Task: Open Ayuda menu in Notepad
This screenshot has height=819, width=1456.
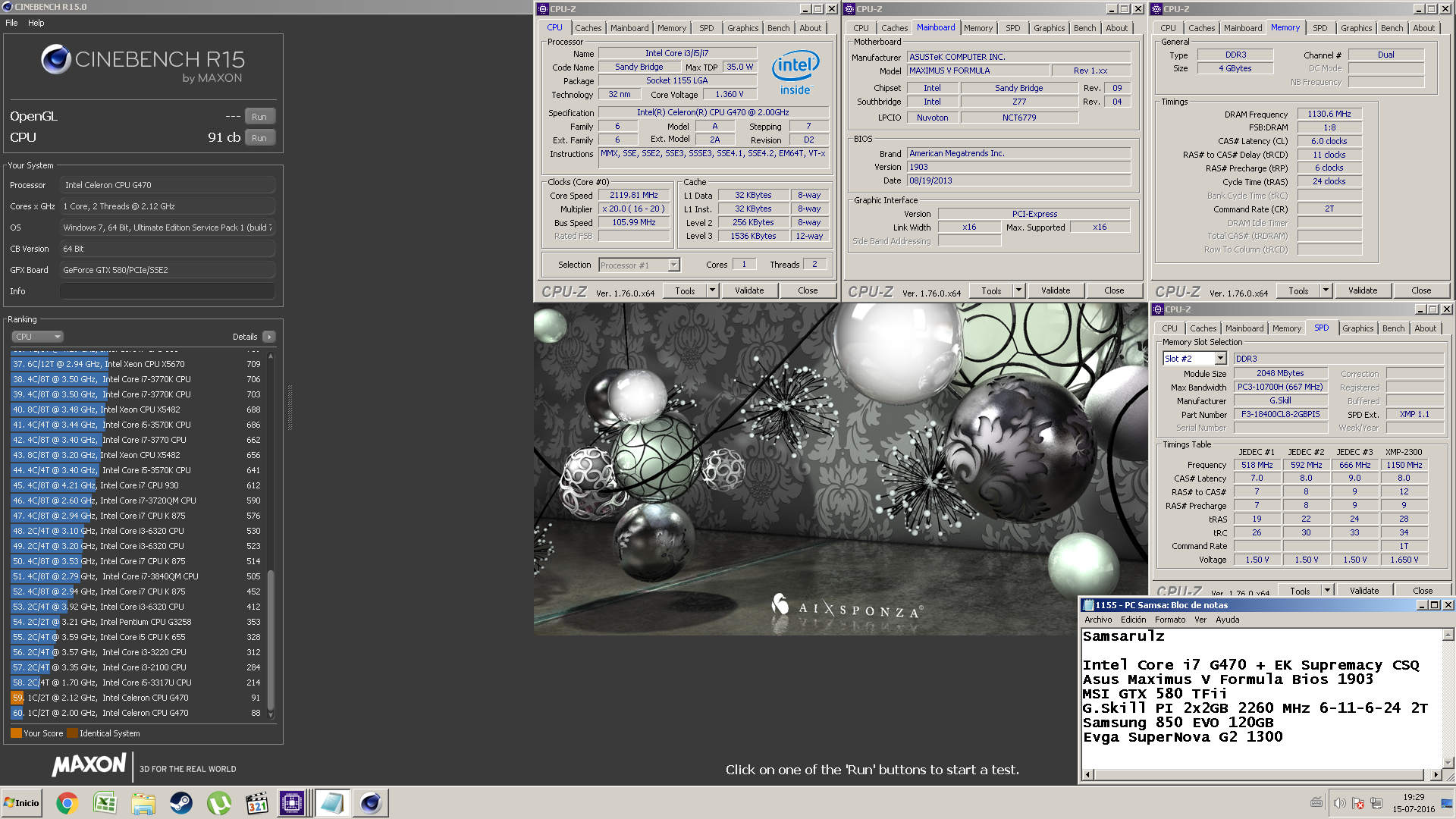Action: [x=1228, y=620]
